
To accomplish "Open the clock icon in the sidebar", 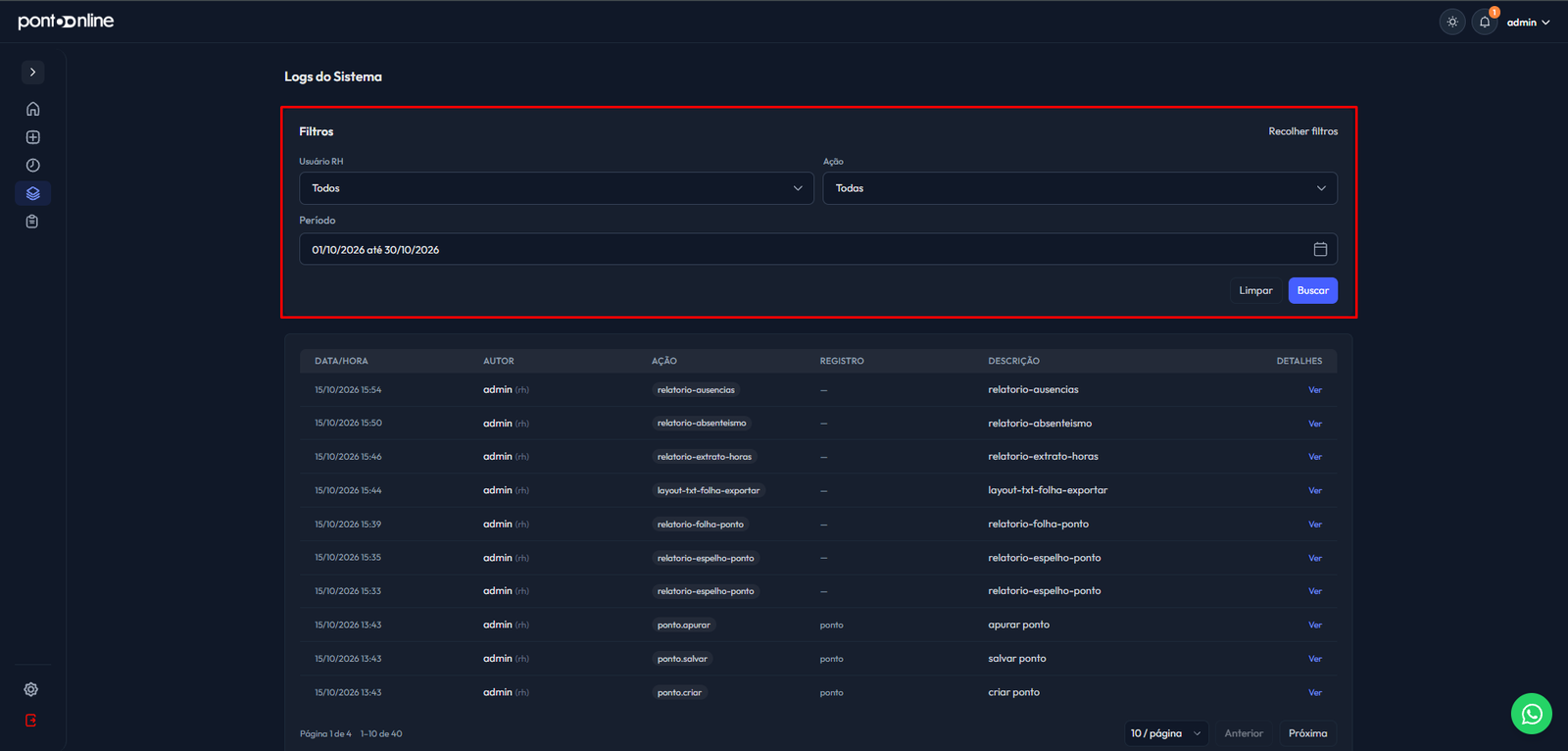I will coord(32,166).
